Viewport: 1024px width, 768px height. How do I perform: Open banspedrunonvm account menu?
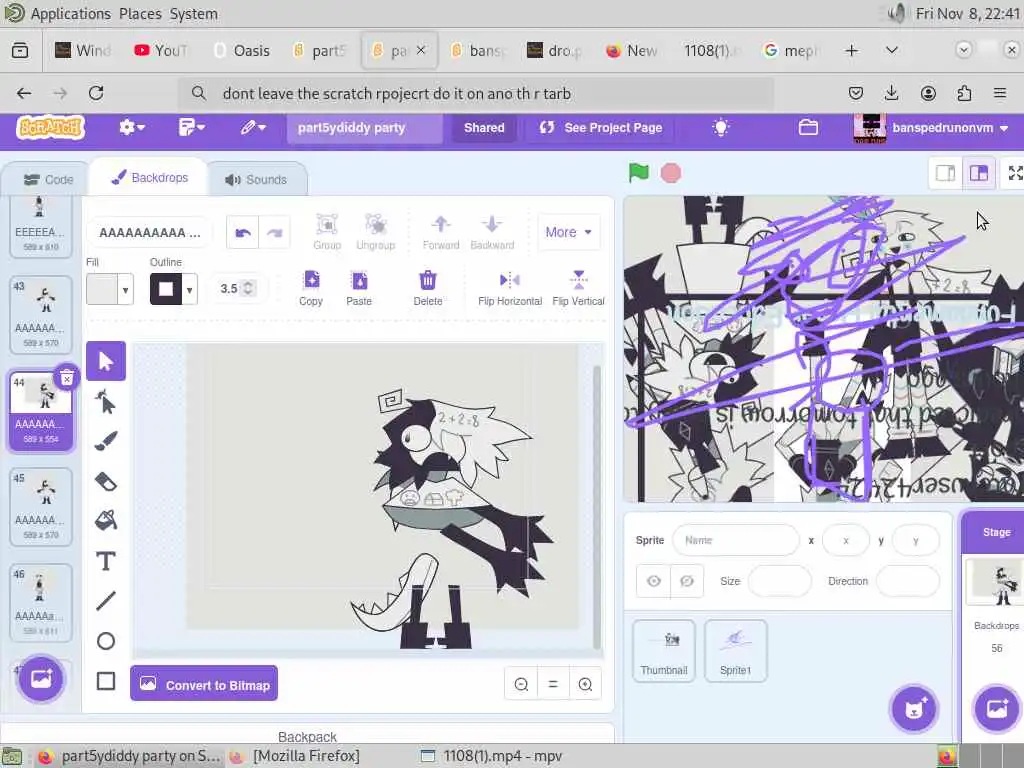933,128
